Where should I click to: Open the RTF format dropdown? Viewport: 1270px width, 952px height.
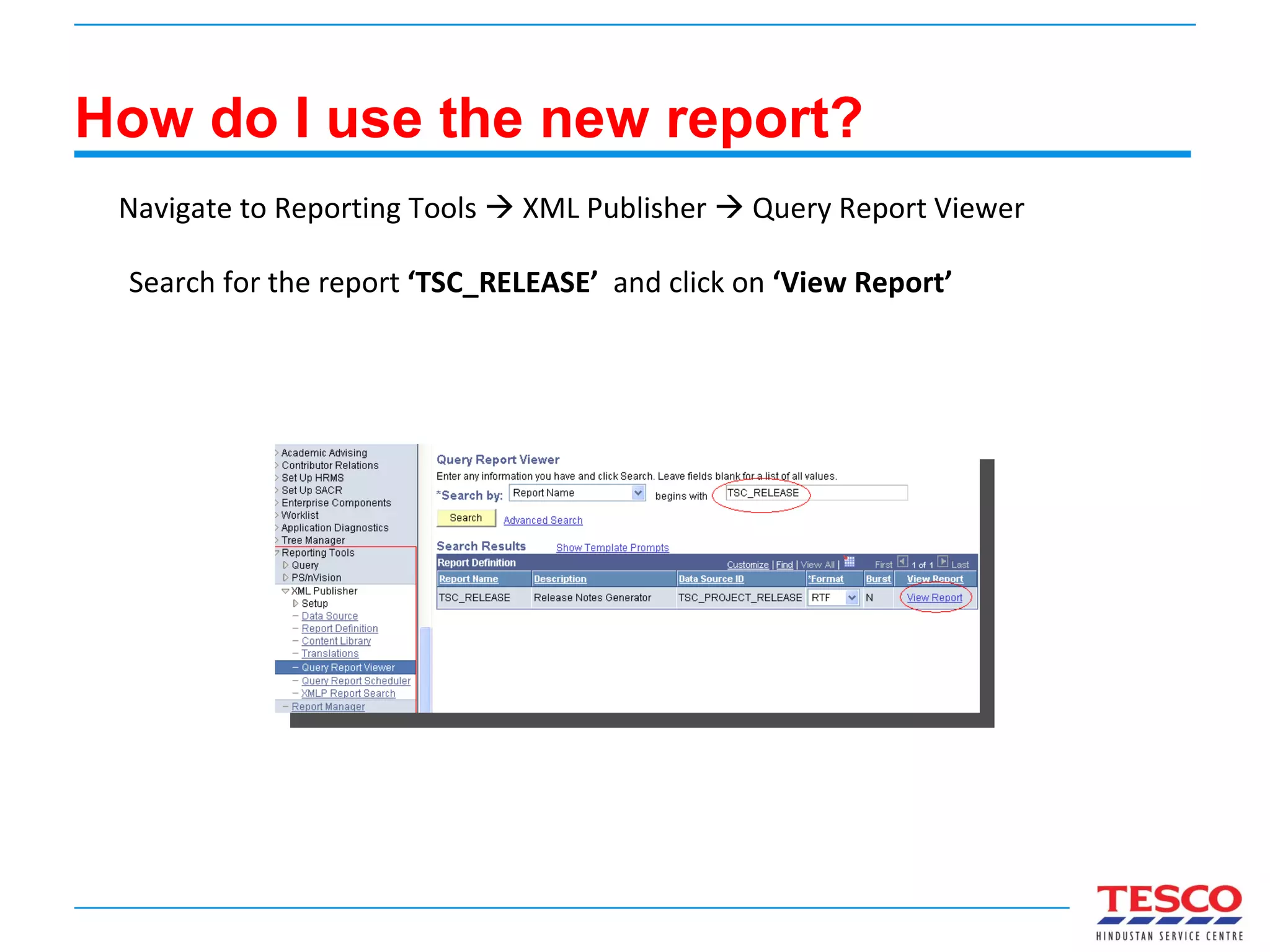click(833, 597)
